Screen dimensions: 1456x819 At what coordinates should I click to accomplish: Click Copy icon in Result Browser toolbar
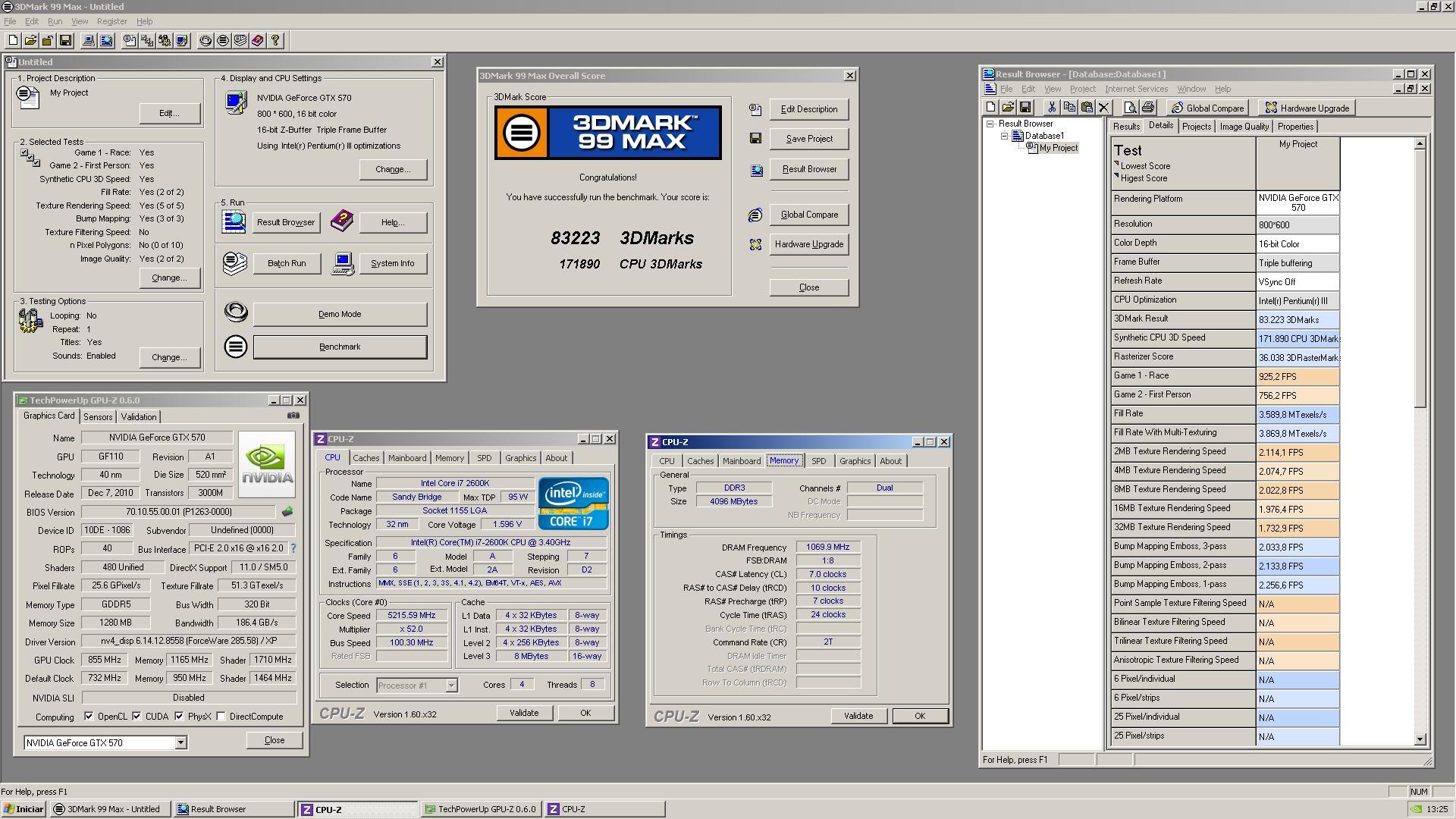[x=1069, y=108]
